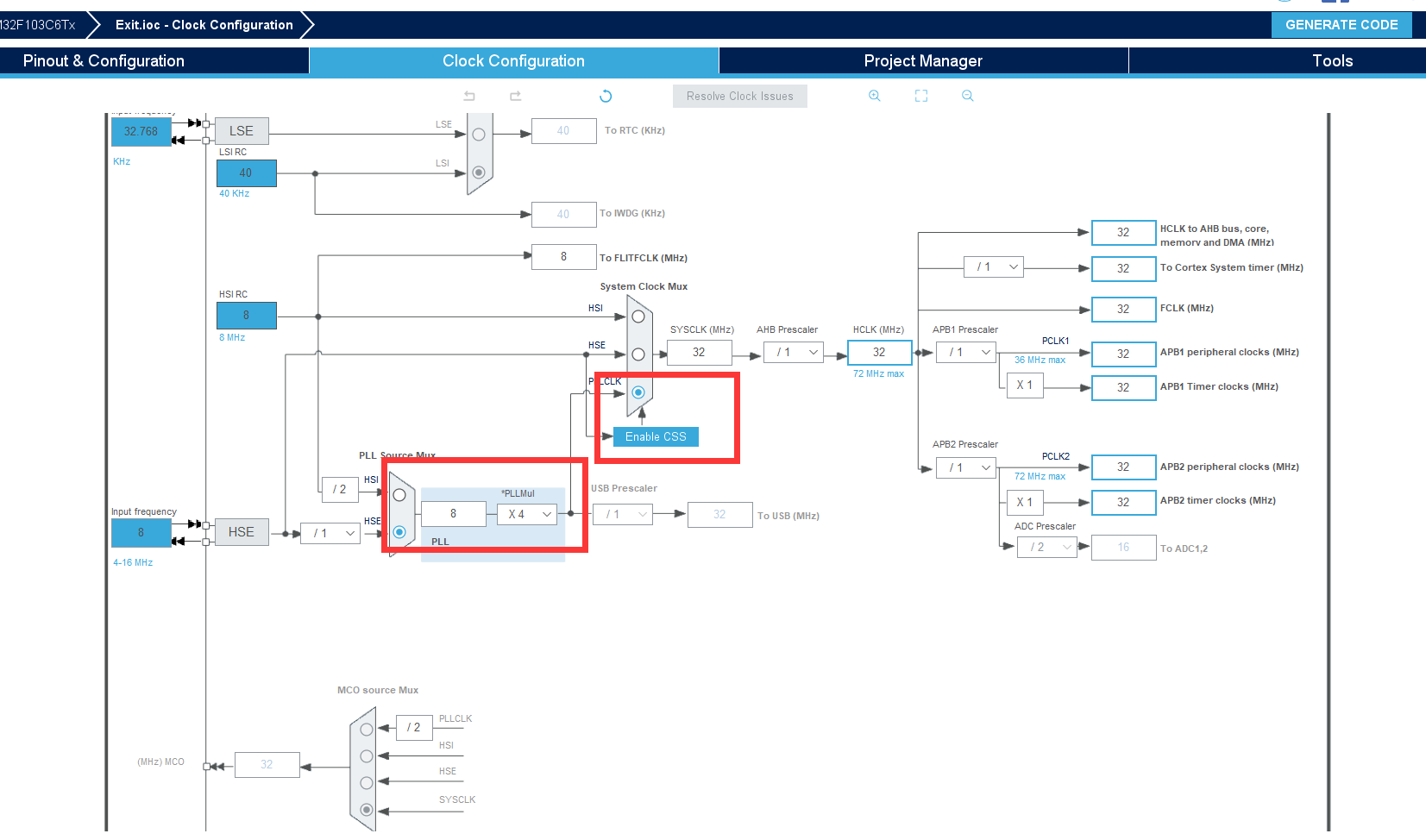
Task: Open the AHB Prescaler dropdown
Action: (794, 352)
